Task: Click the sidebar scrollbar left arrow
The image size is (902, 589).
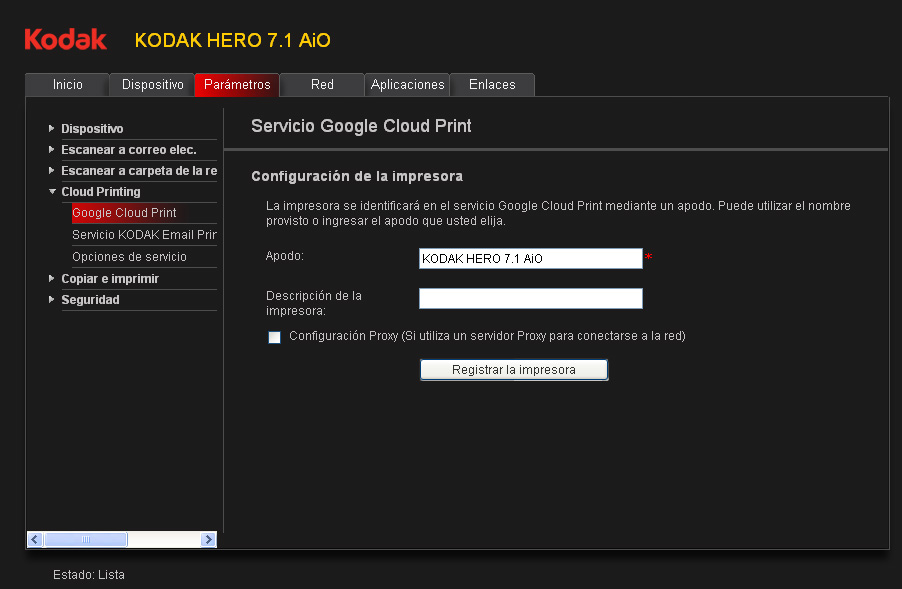Action: pos(35,540)
